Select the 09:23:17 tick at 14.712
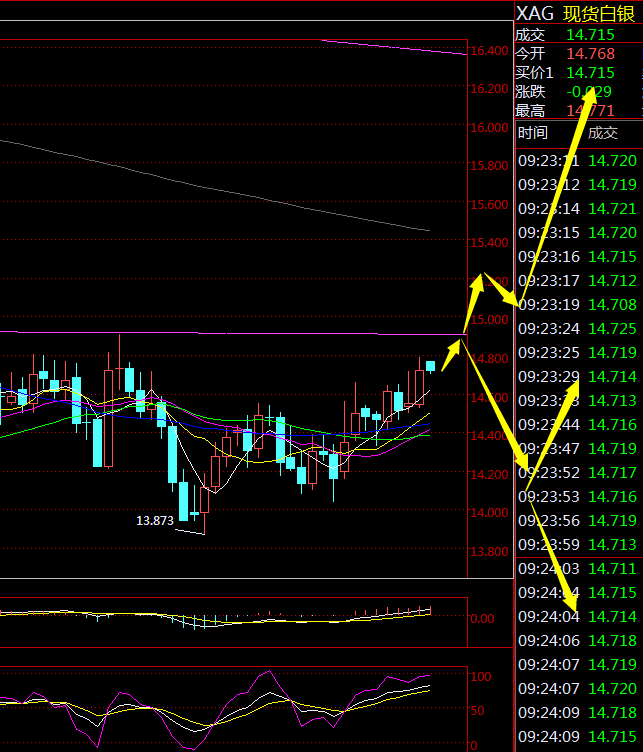Image resolution: width=643 pixels, height=752 pixels. pyautogui.click(x=577, y=281)
